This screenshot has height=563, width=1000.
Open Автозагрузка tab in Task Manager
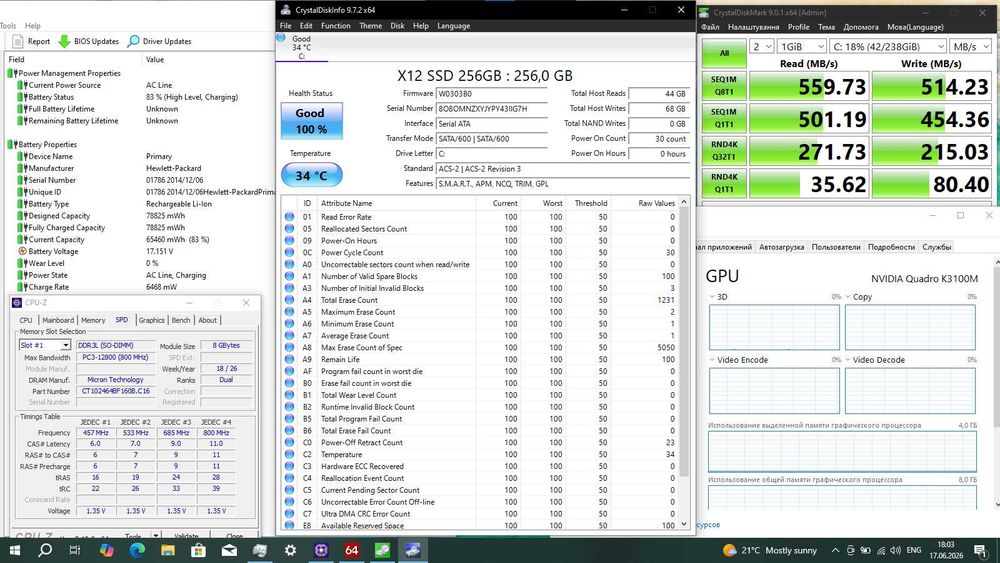pos(782,247)
